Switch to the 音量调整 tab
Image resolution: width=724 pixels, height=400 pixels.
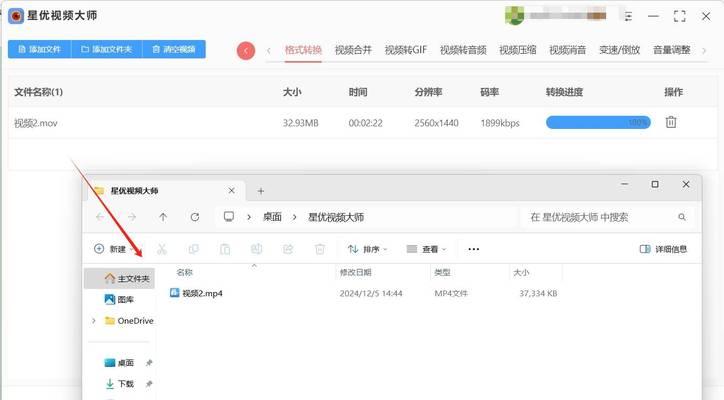[x=672, y=50]
